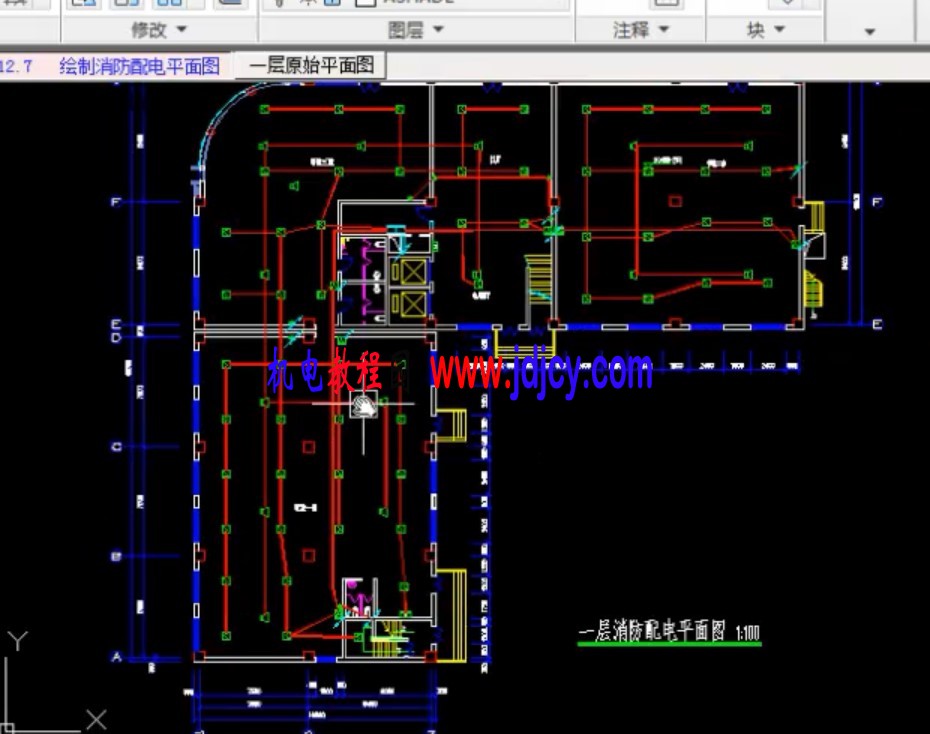Image resolution: width=930 pixels, height=734 pixels.
Task: Open the ribbon overflow arrow after 块
Action: pos(870,31)
